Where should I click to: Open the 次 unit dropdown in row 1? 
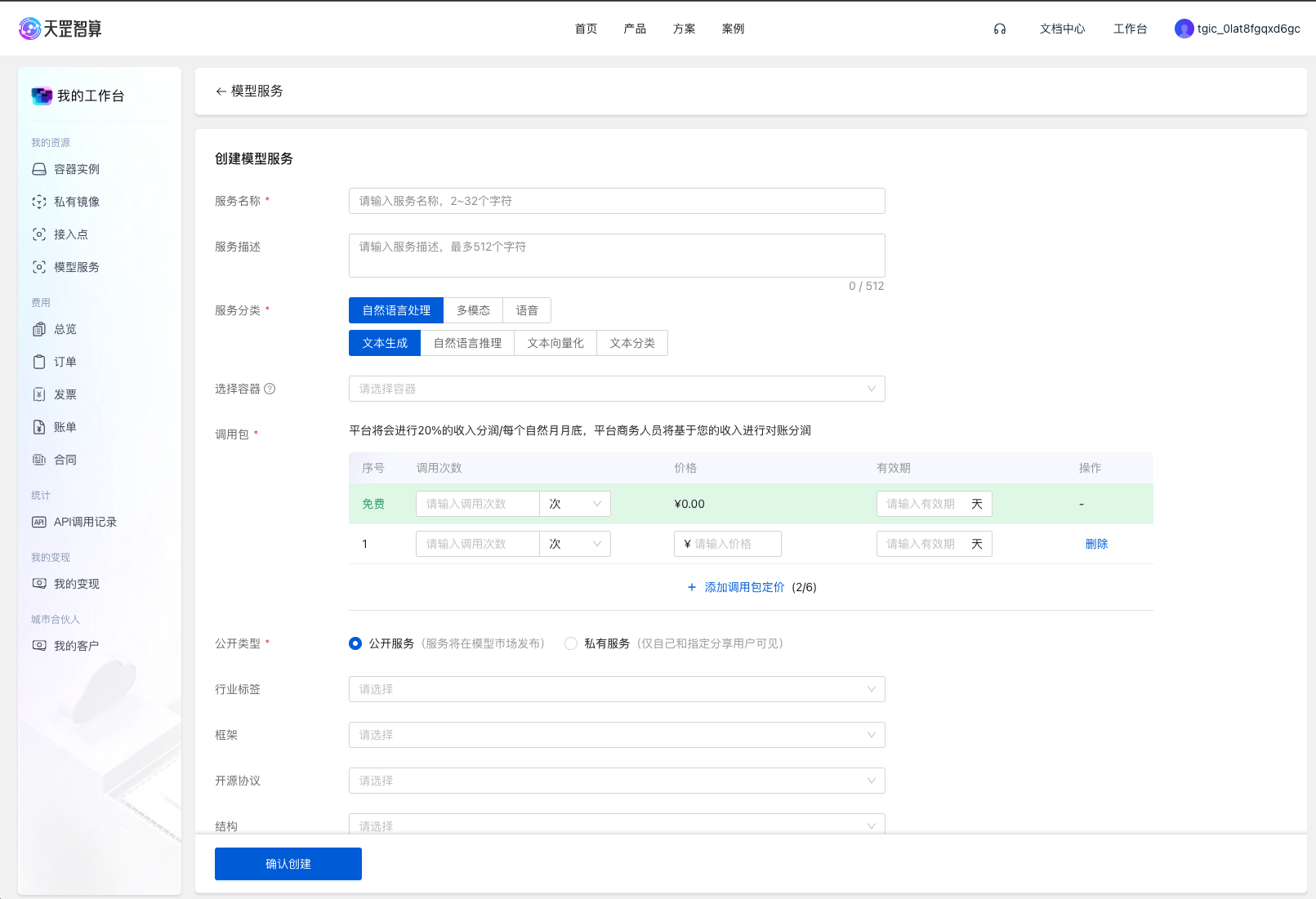point(575,544)
